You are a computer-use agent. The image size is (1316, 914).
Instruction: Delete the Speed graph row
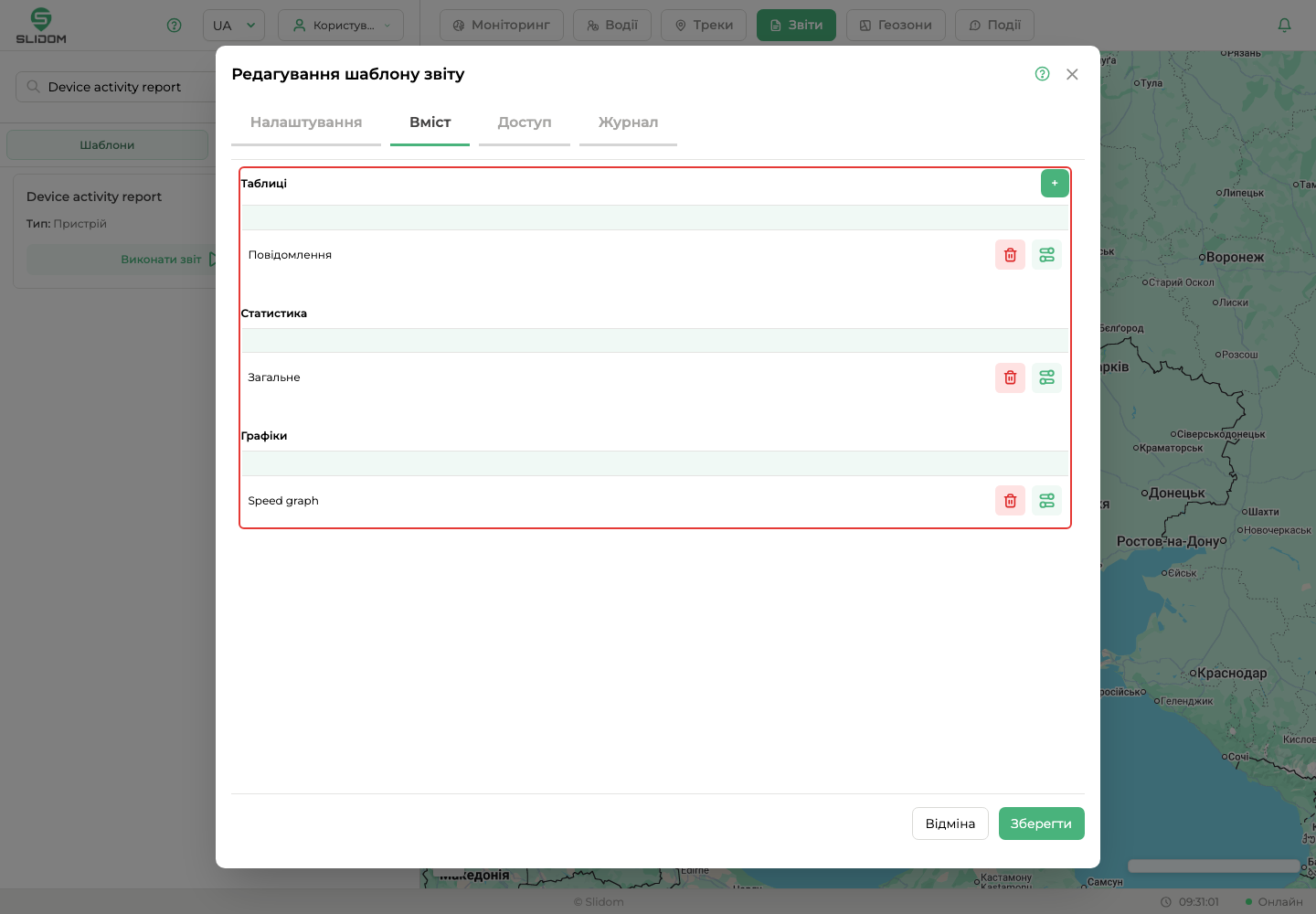tap(1010, 501)
